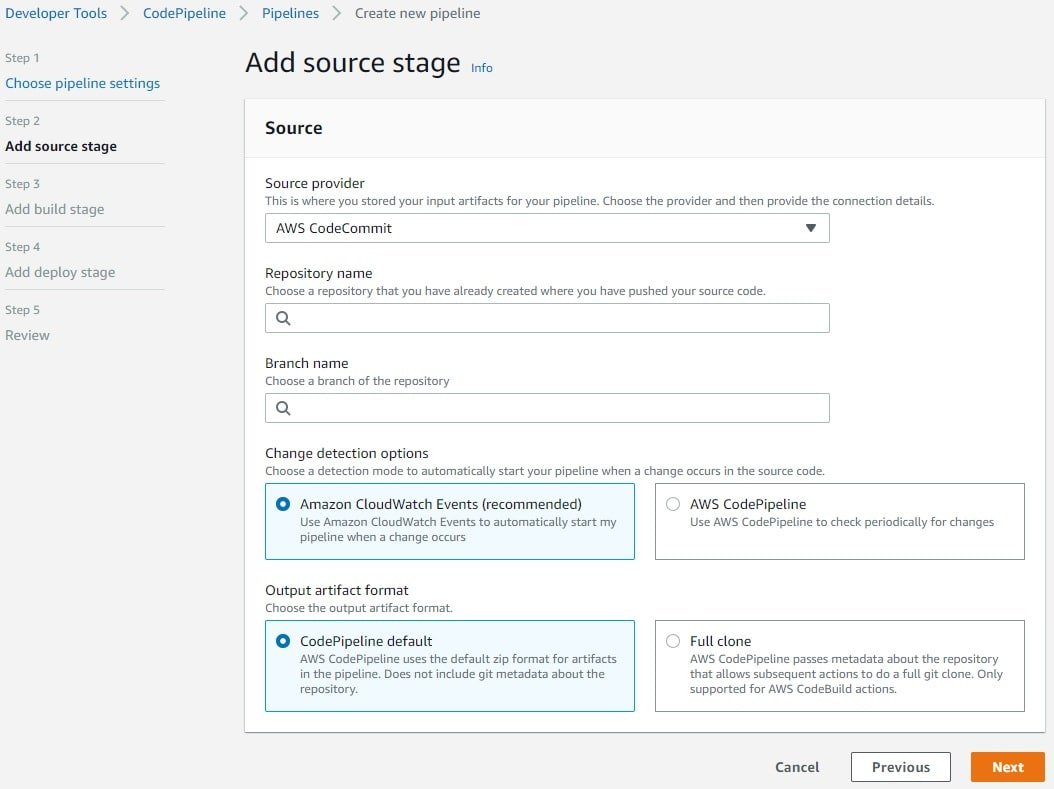Click the search icon in Repository name field
Viewport: 1054px width, 789px height.
[x=283, y=318]
